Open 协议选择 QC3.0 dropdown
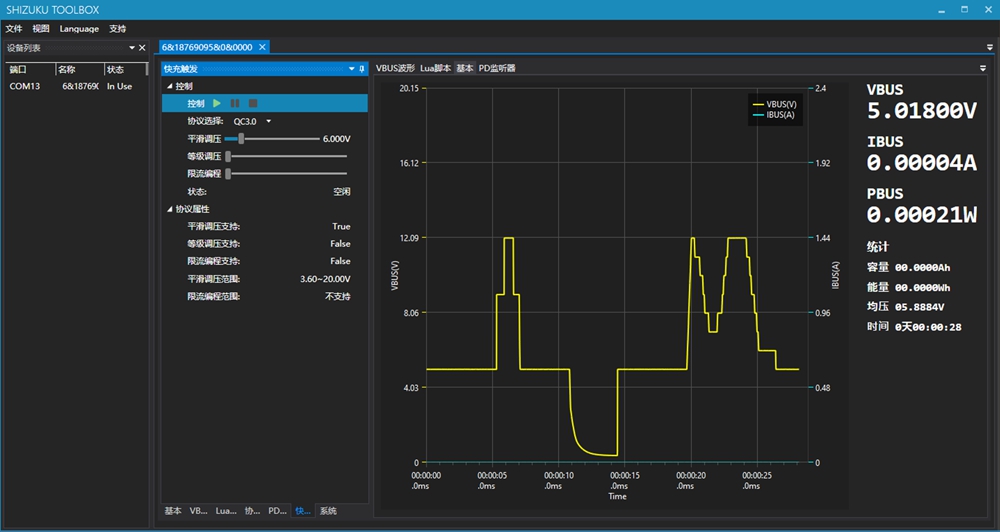Image resolution: width=1000 pixels, height=532 pixels. tap(268, 121)
